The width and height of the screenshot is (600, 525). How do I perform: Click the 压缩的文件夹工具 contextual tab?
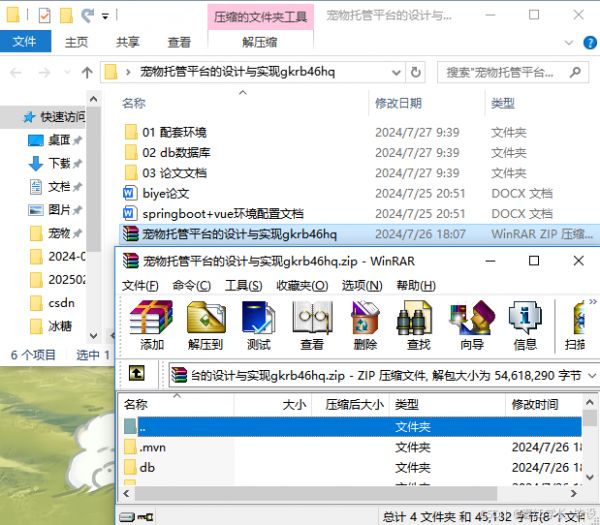point(261,17)
